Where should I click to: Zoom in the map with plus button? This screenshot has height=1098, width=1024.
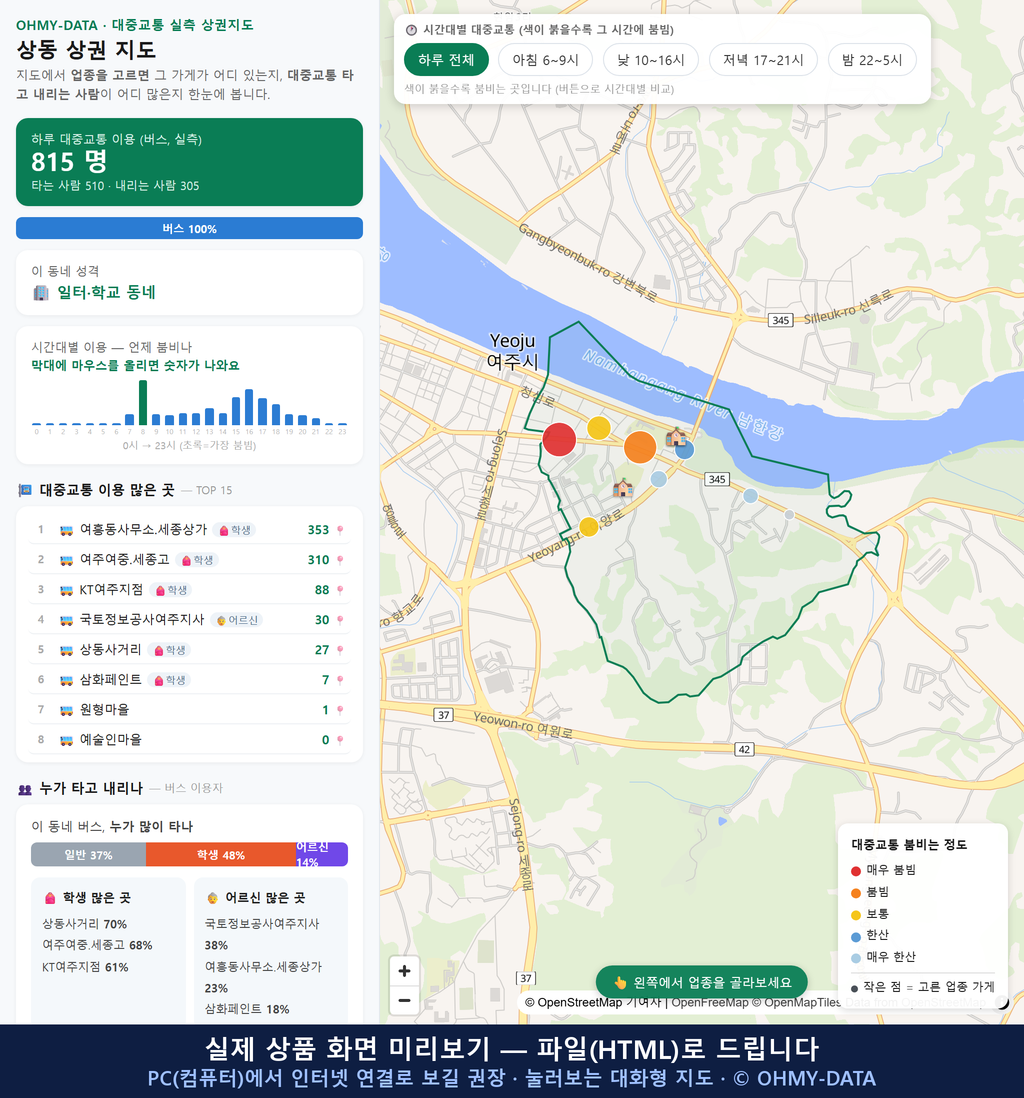click(404, 971)
